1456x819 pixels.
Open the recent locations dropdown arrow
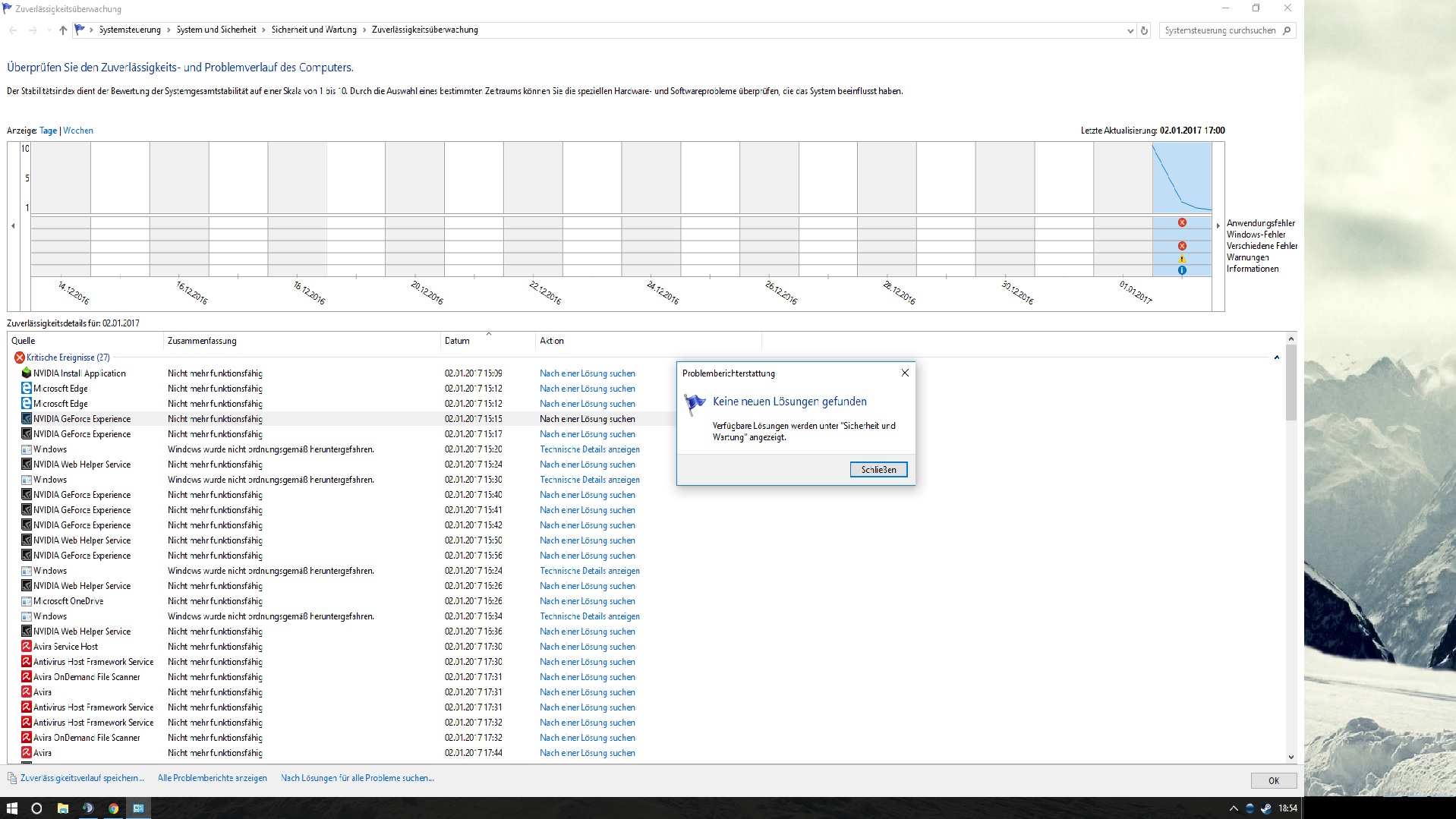(x=49, y=30)
